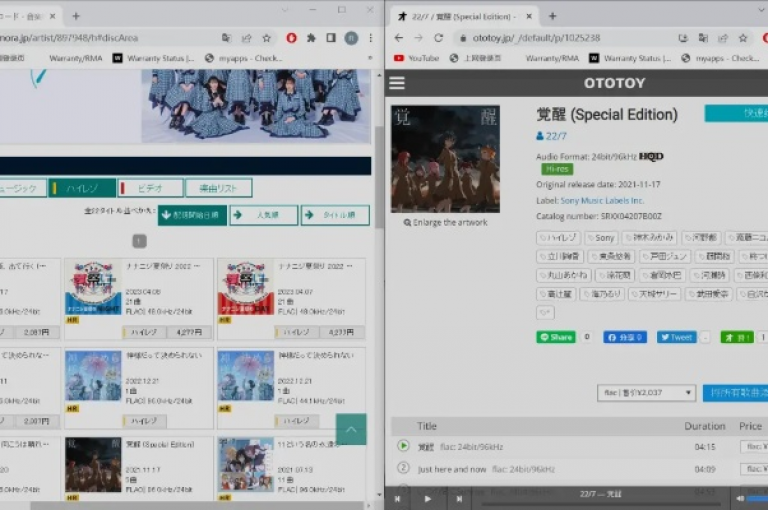This screenshot has height=510, width=768.
Task: Click 戸田ジュン tag
Action: pyautogui.click(x=666, y=256)
